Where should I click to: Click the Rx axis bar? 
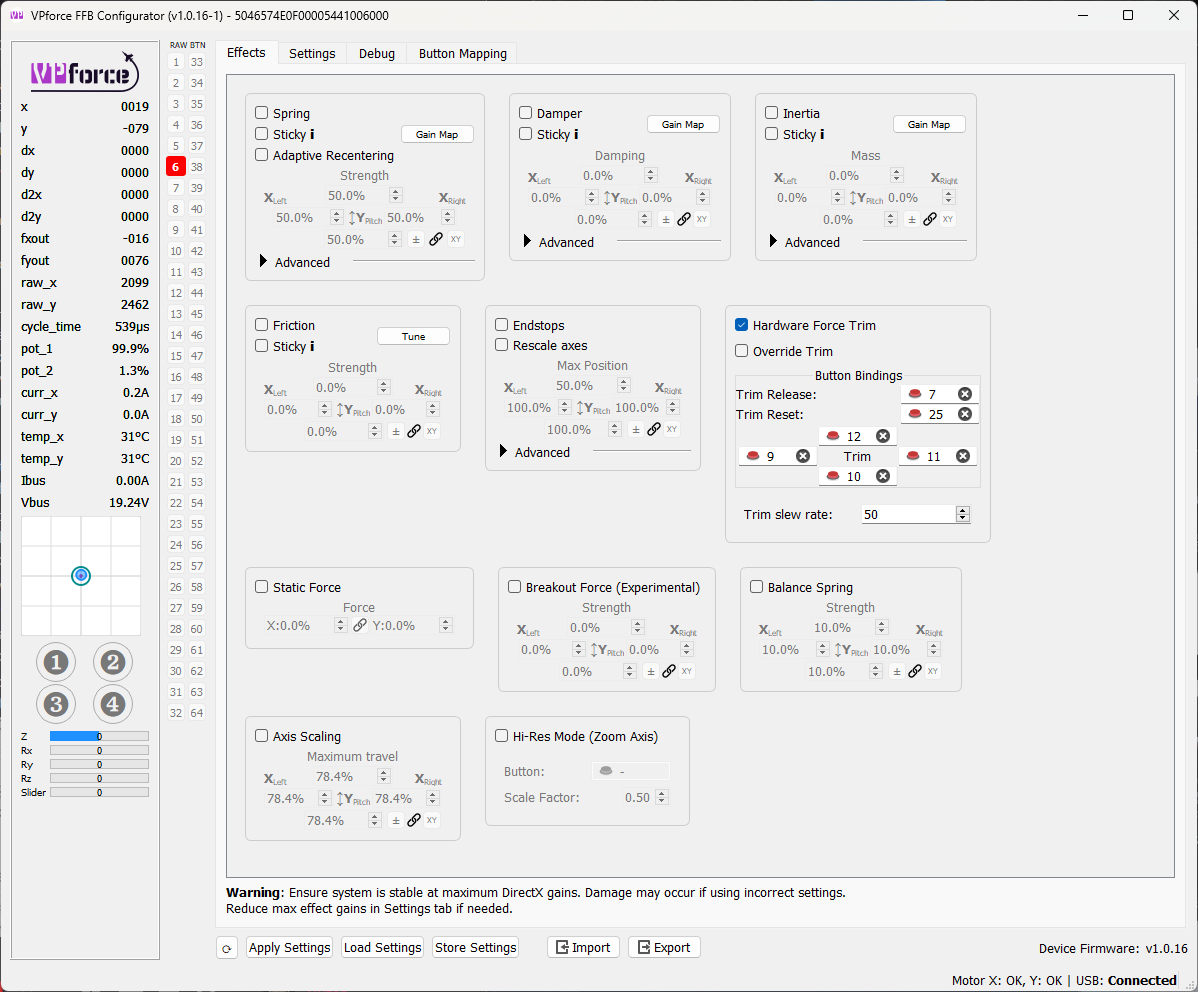click(x=99, y=750)
